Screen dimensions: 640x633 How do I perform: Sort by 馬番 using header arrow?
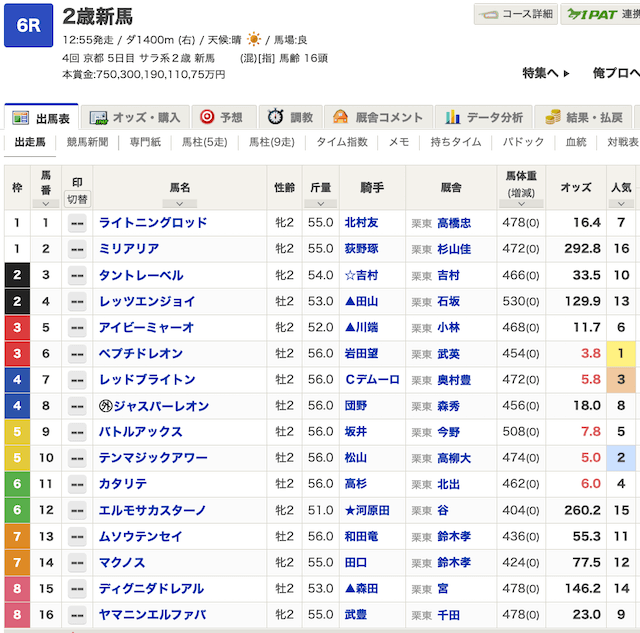[x=45, y=203]
